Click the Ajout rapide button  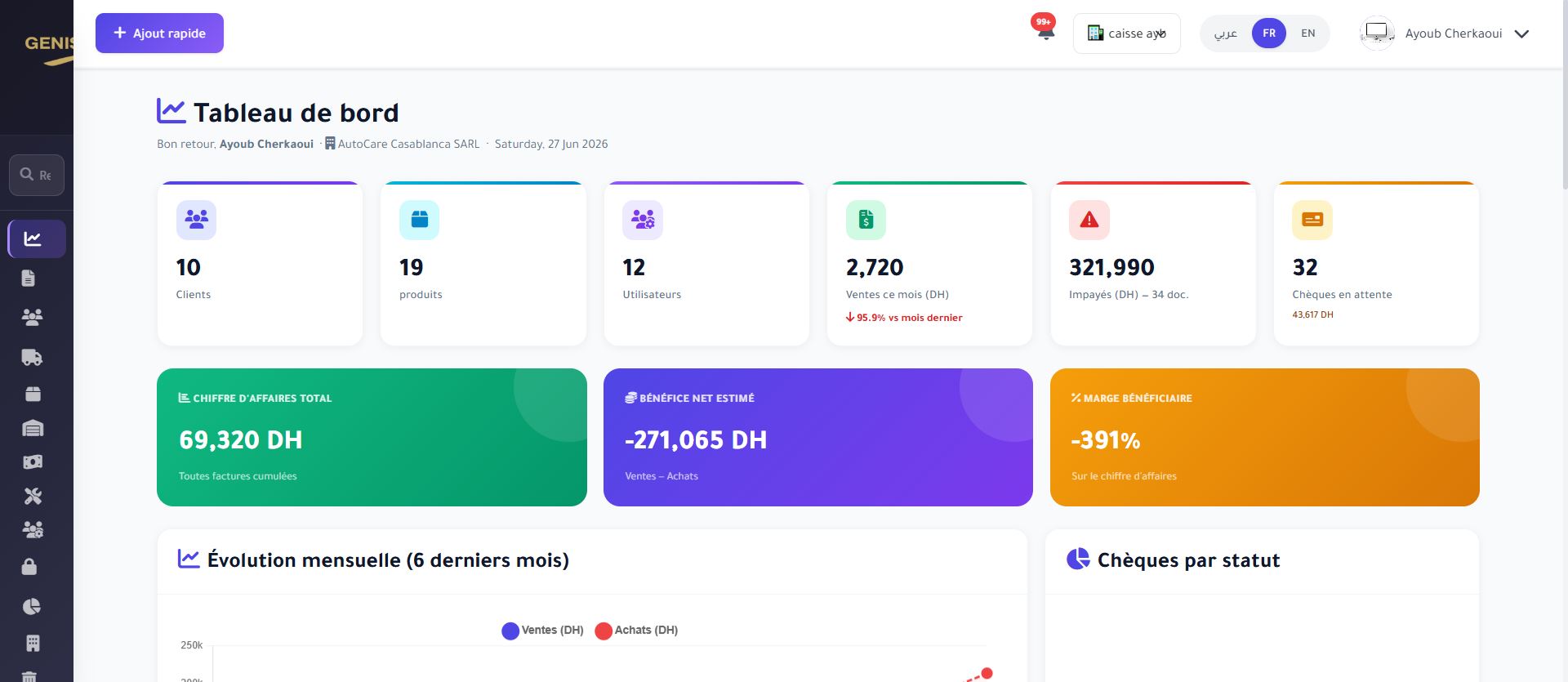coord(159,33)
